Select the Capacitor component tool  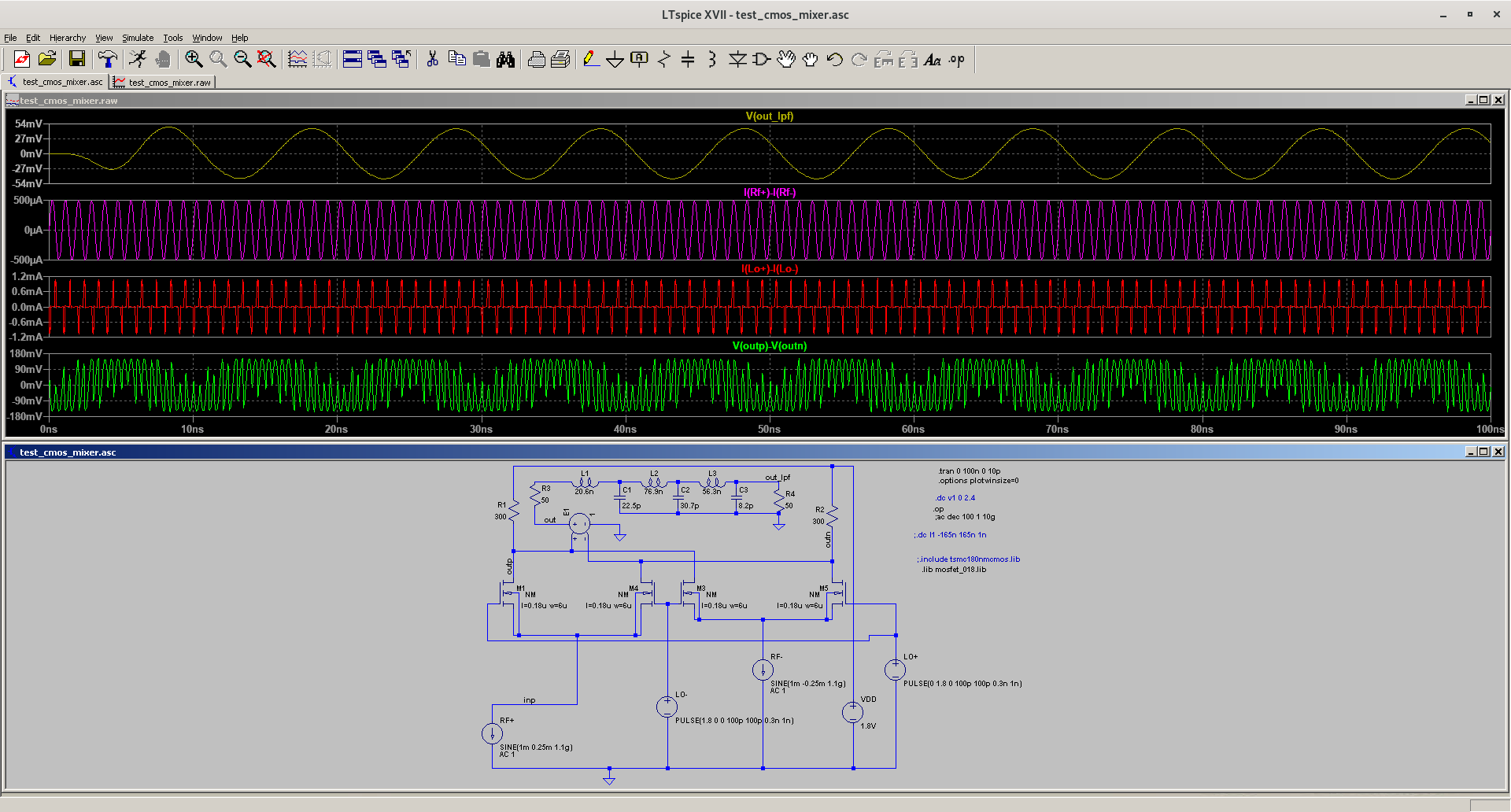tap(688, 60)
